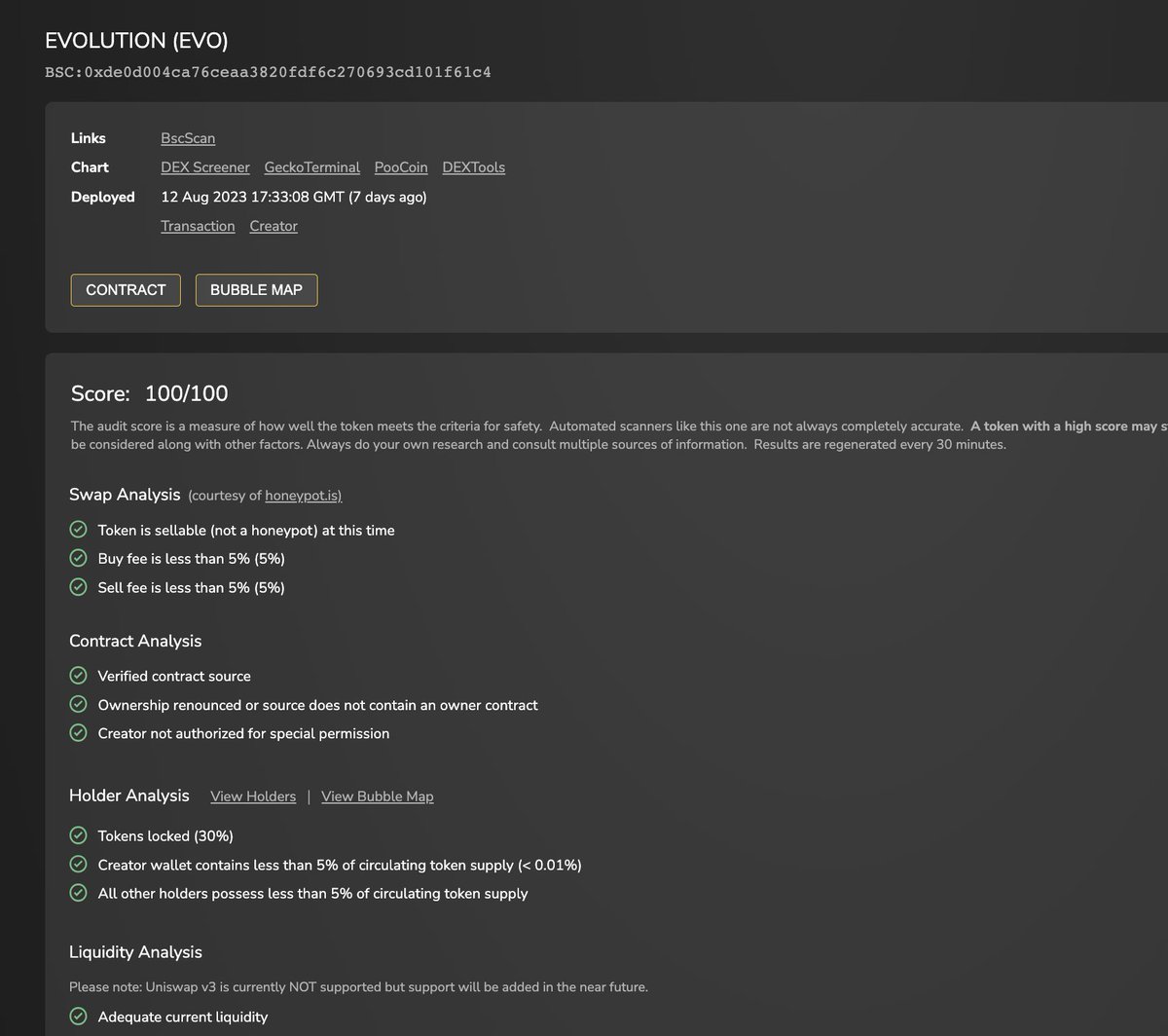Click check icon beside 'Verified contract source'
This screenshot has height=1036, width=1168.
[x=79, y=676]
